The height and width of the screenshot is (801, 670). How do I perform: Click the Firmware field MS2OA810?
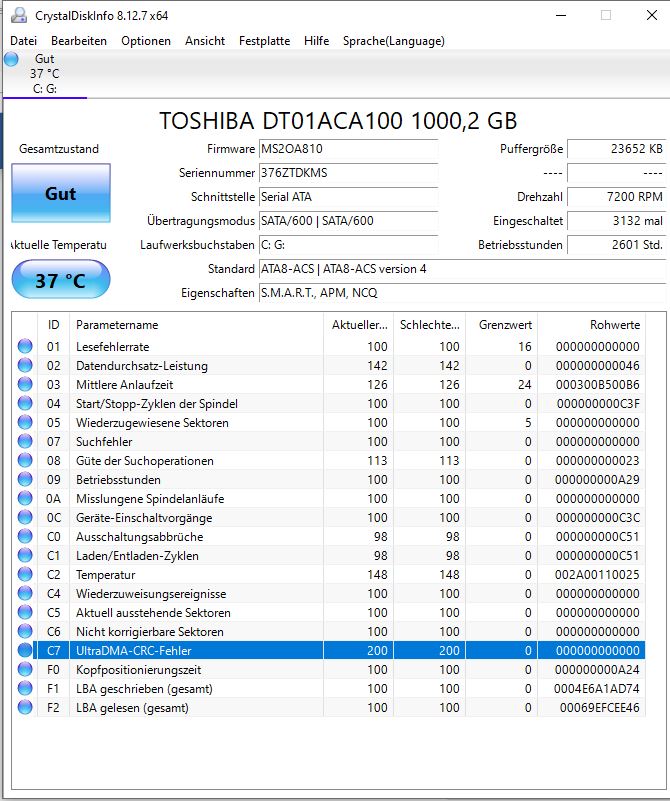click(x=349, y=149)
